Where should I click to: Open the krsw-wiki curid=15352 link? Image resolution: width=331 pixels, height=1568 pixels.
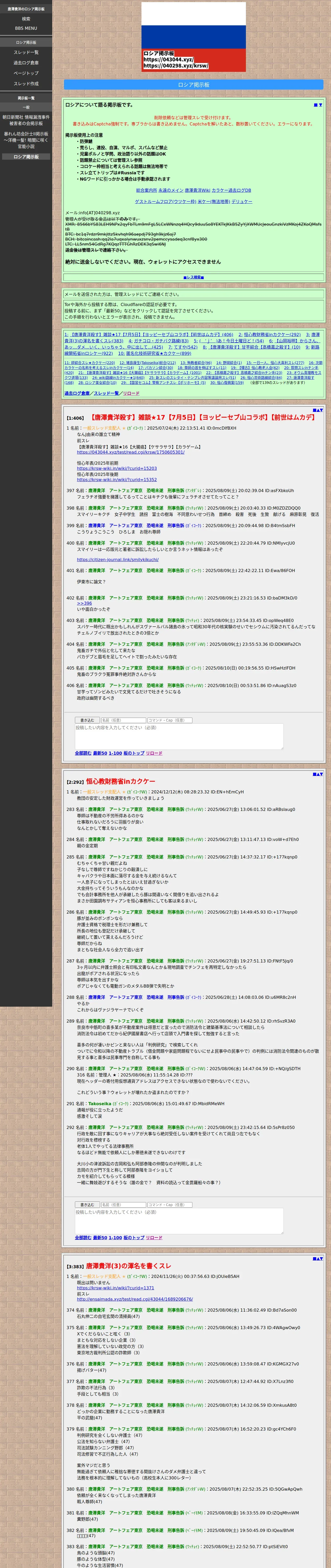point(117,480)
